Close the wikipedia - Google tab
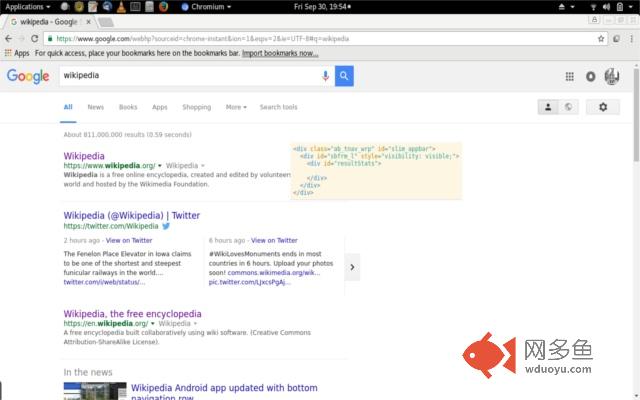 point(88,22)
